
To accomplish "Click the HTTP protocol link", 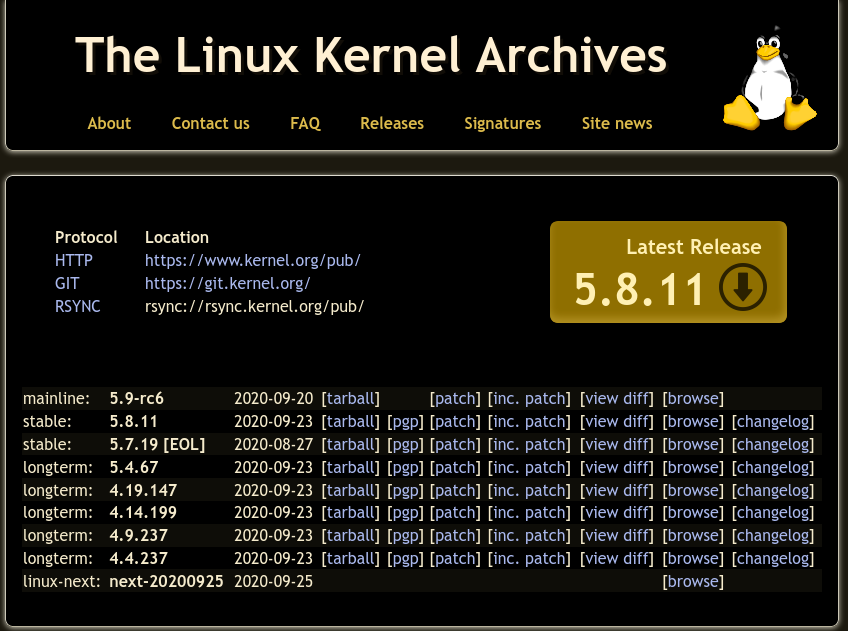I will 74,260.
